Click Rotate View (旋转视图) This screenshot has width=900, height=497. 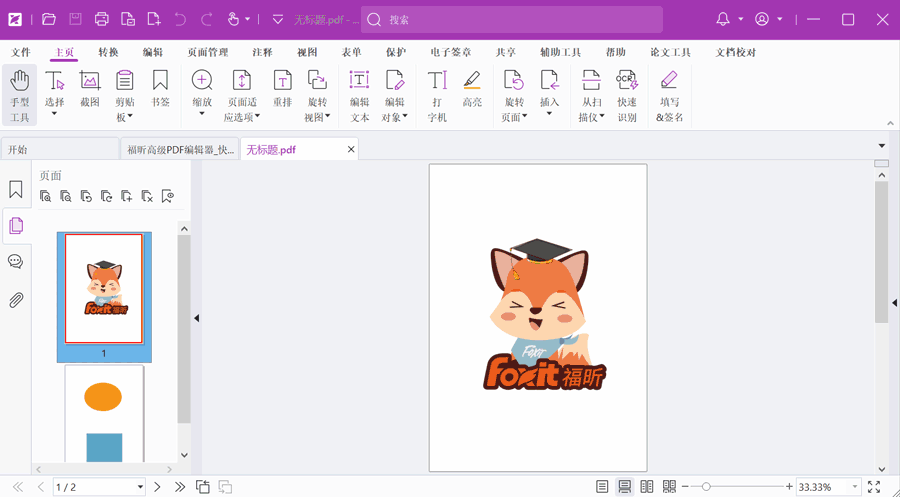(317, 95)
